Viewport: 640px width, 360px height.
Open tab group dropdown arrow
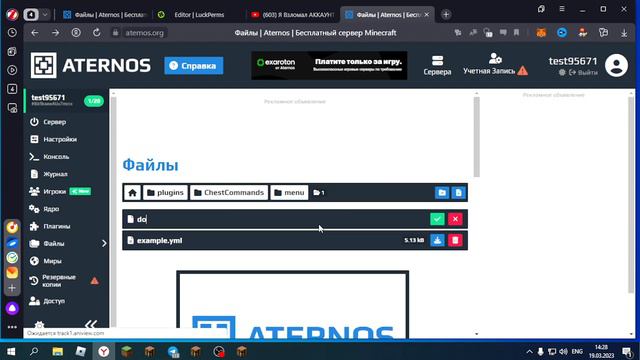(45, 15)
